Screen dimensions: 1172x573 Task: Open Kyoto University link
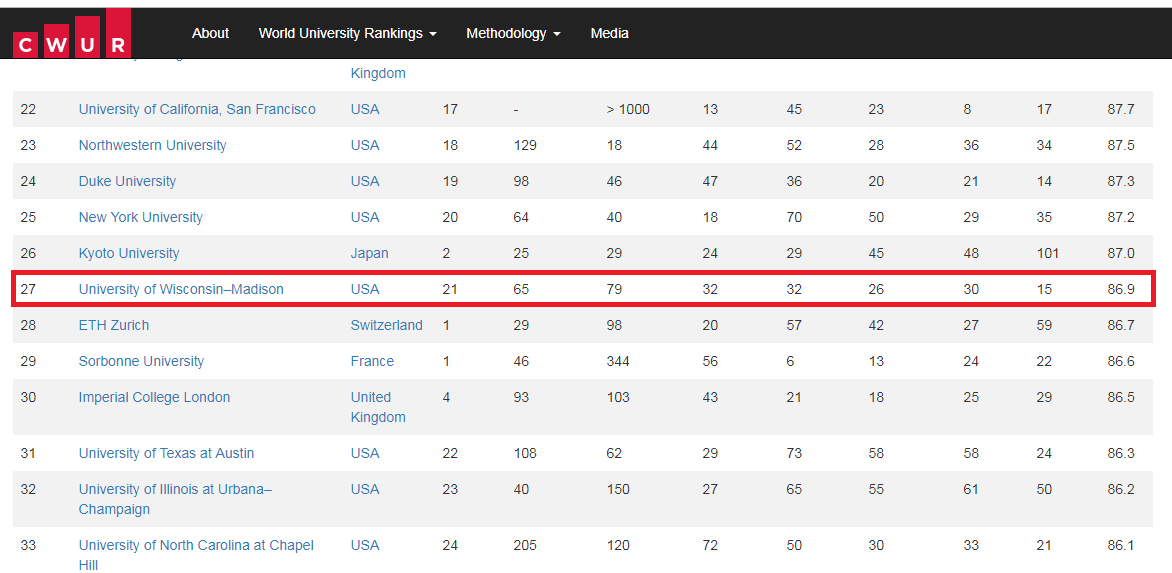pyautogui.click(x=129, y=253)
